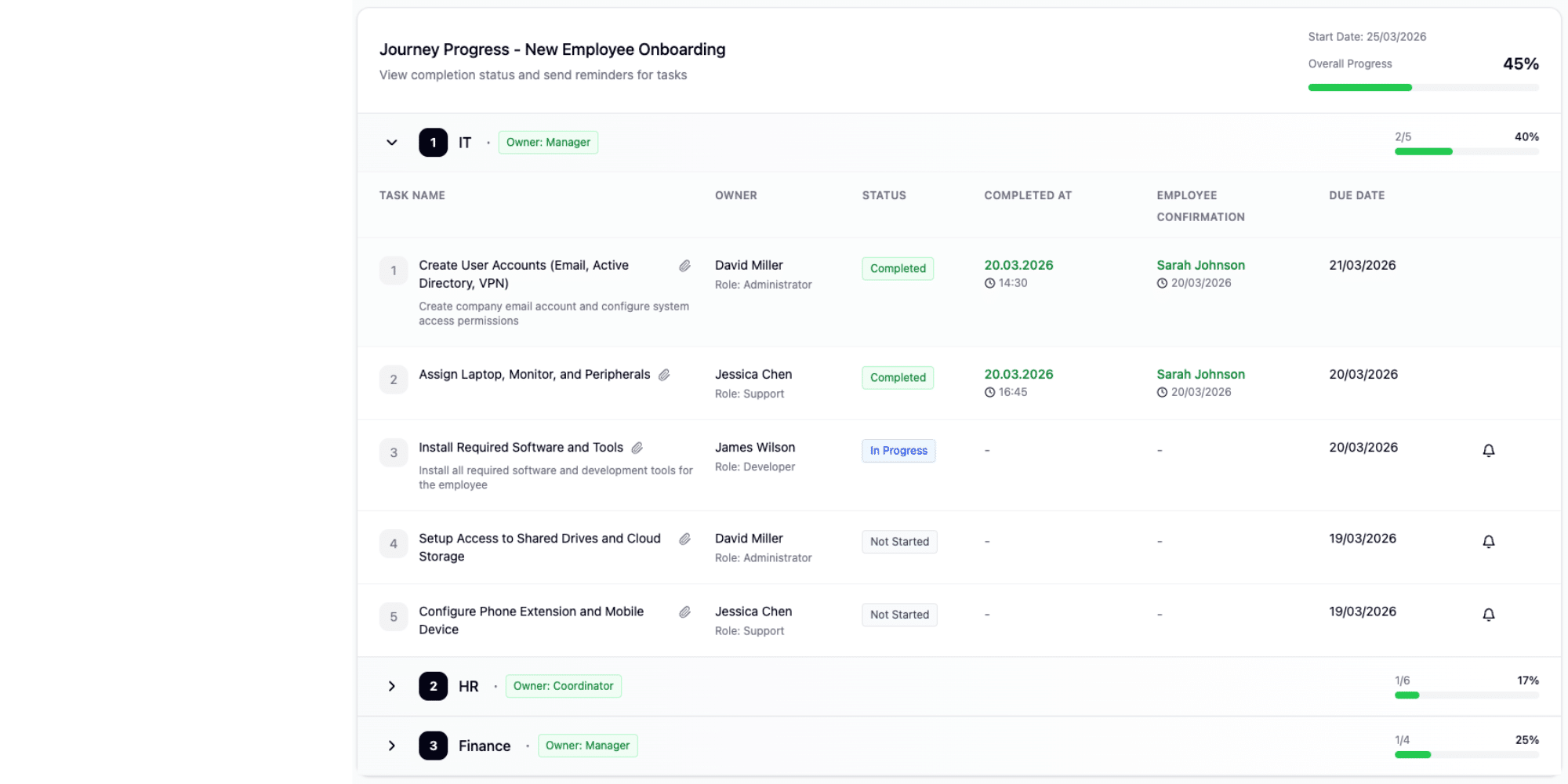Click David Miller in Setup Access row
The image size is (1568, 784).
(749, 539)
